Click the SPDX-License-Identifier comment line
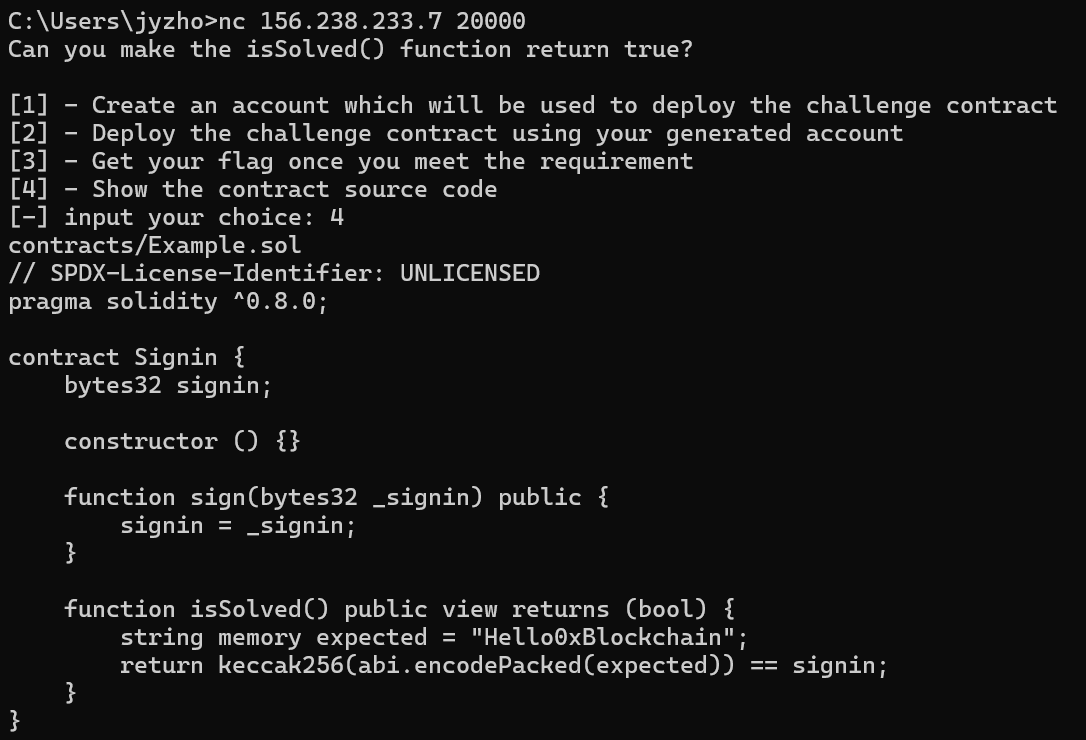The width and height of the screenshot is (1086, 740). (x=274, y=273)
